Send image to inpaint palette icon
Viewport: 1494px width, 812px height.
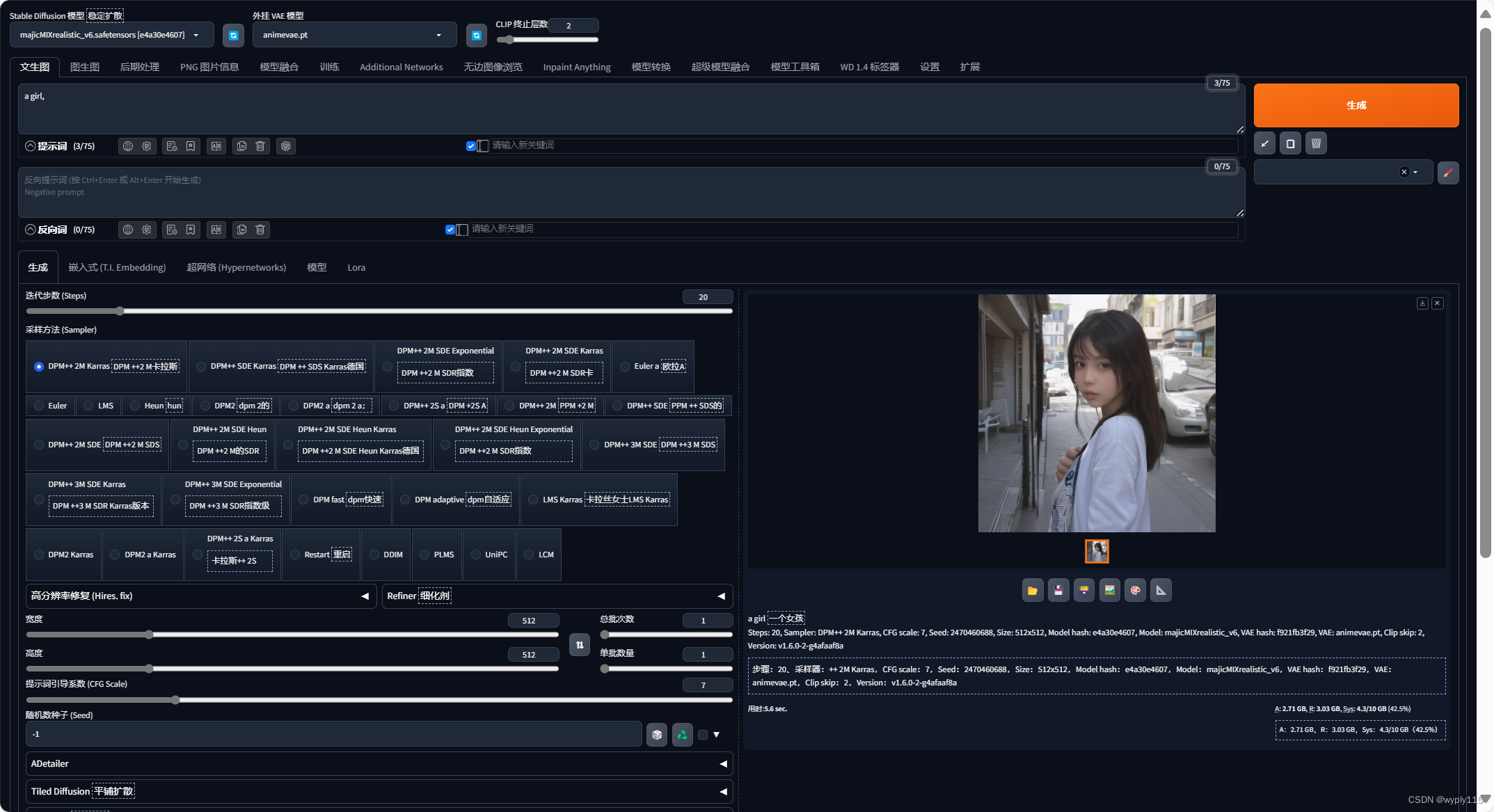point(1135,591)
